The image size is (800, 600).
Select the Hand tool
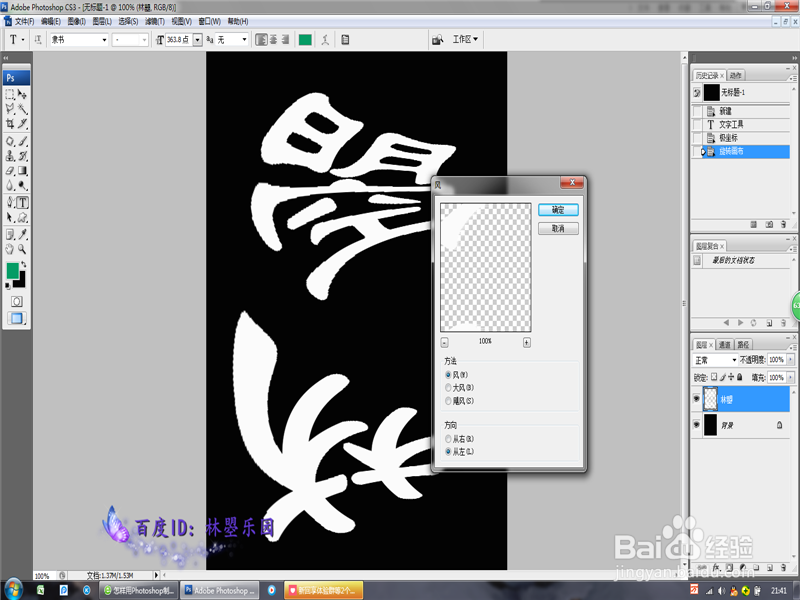(10, 249)
